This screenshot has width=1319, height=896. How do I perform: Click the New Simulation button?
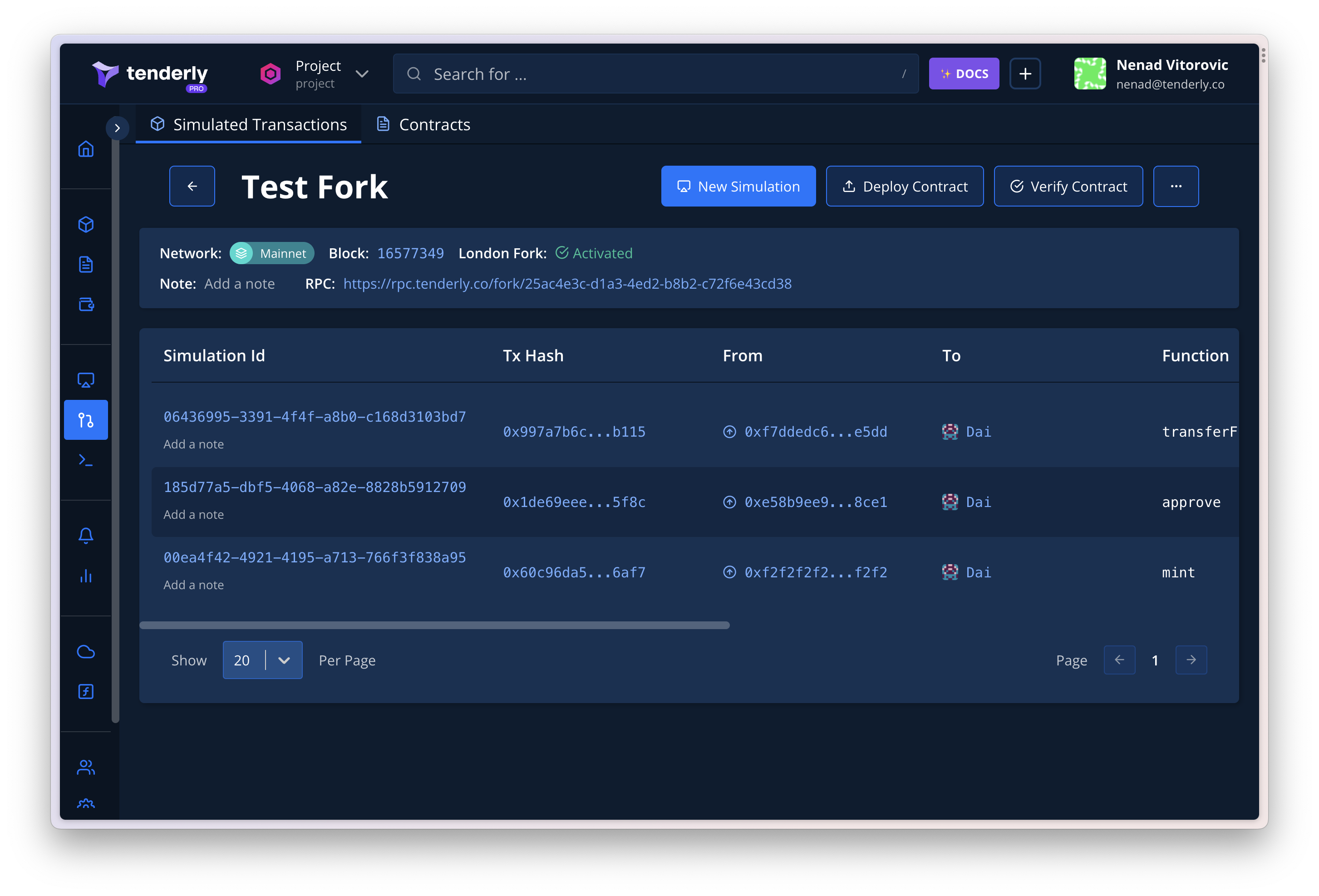point(738,186)
